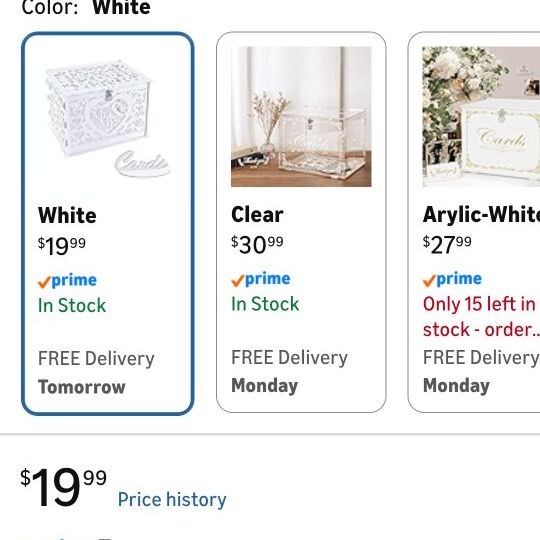Click the Color: White label heading

pyautogui.click(x=86, y=7)
